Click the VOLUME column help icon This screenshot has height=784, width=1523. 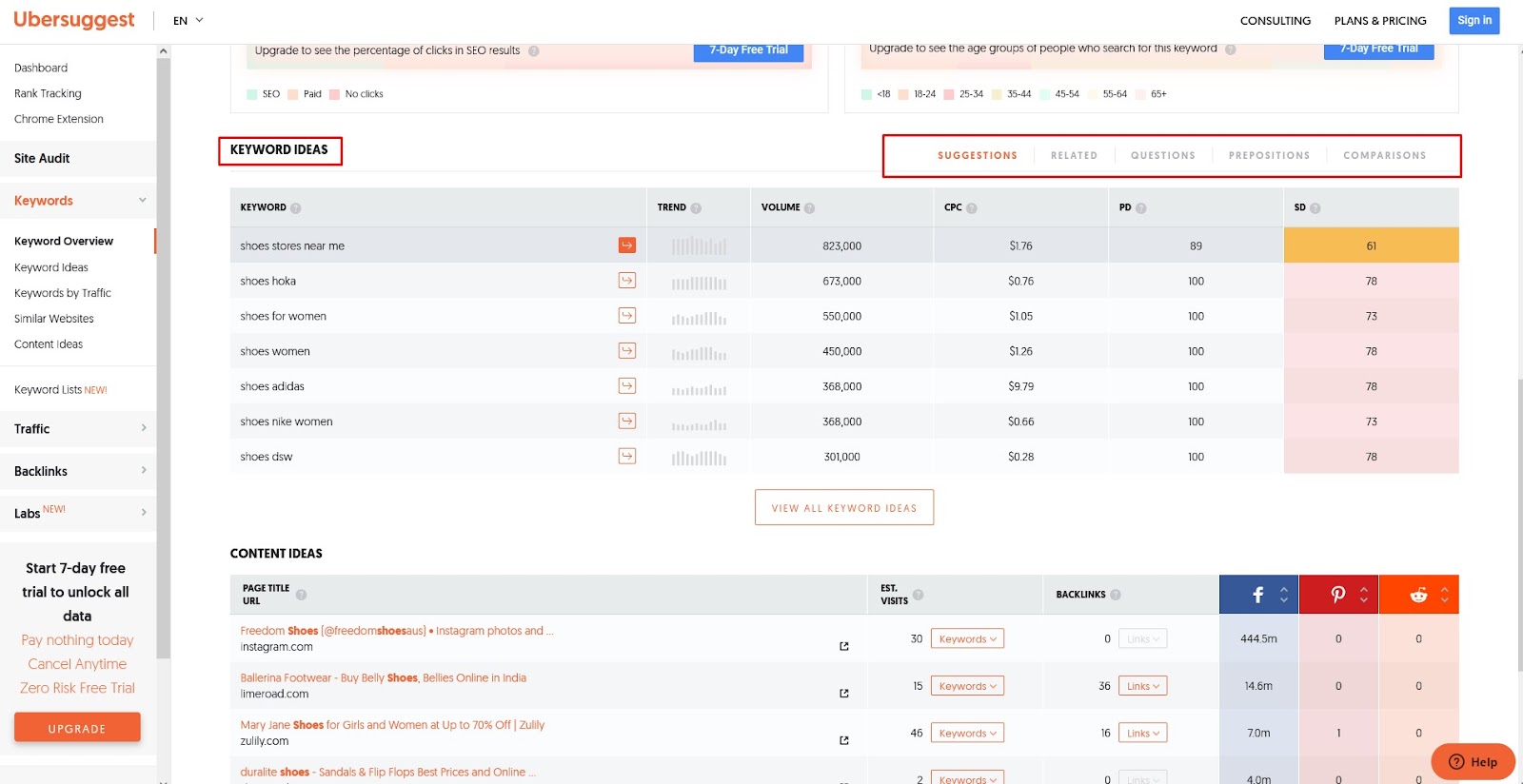coord(809,208)
